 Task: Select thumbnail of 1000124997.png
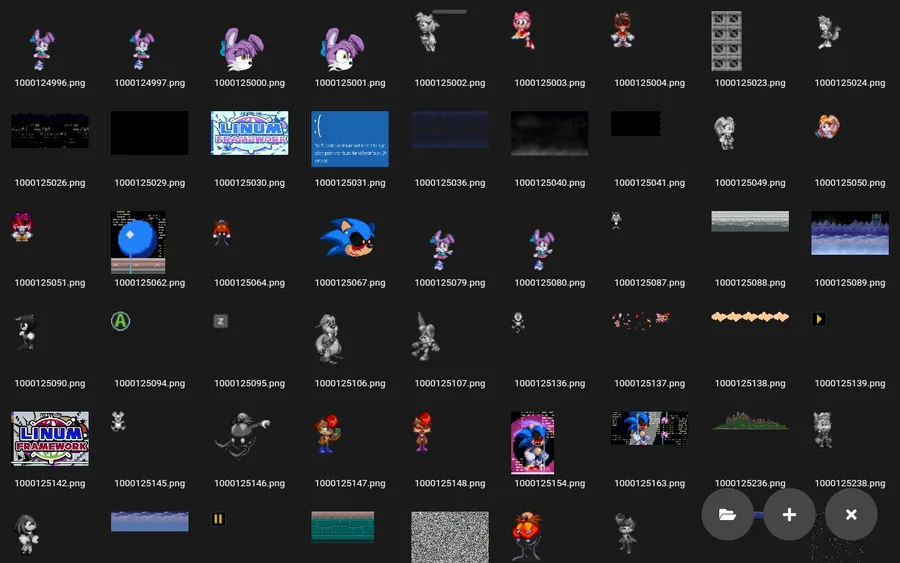142,49
